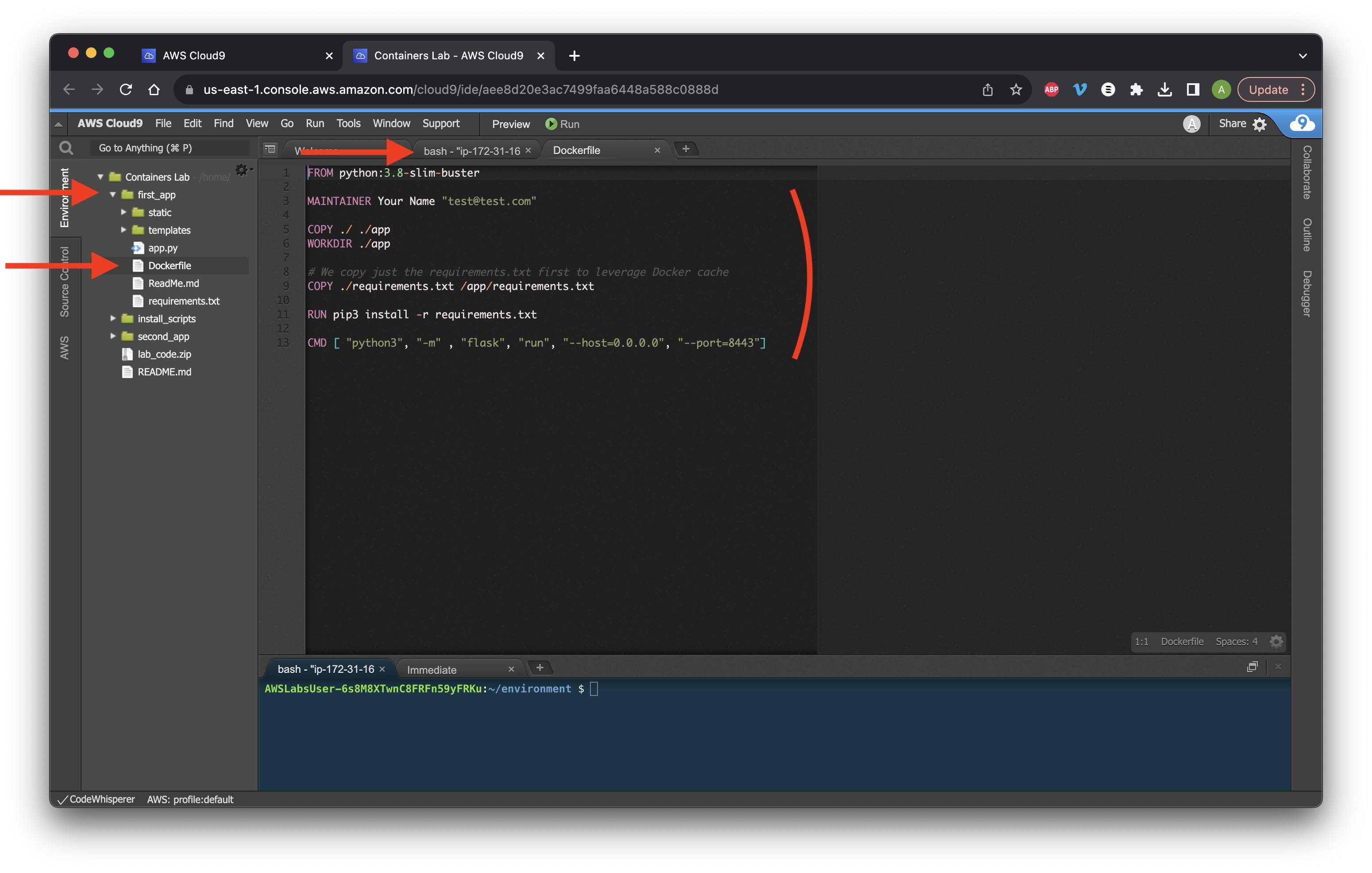Open app.py in the file tree
The width and height of the screenshot is (1372, 873).
point(163,248)
